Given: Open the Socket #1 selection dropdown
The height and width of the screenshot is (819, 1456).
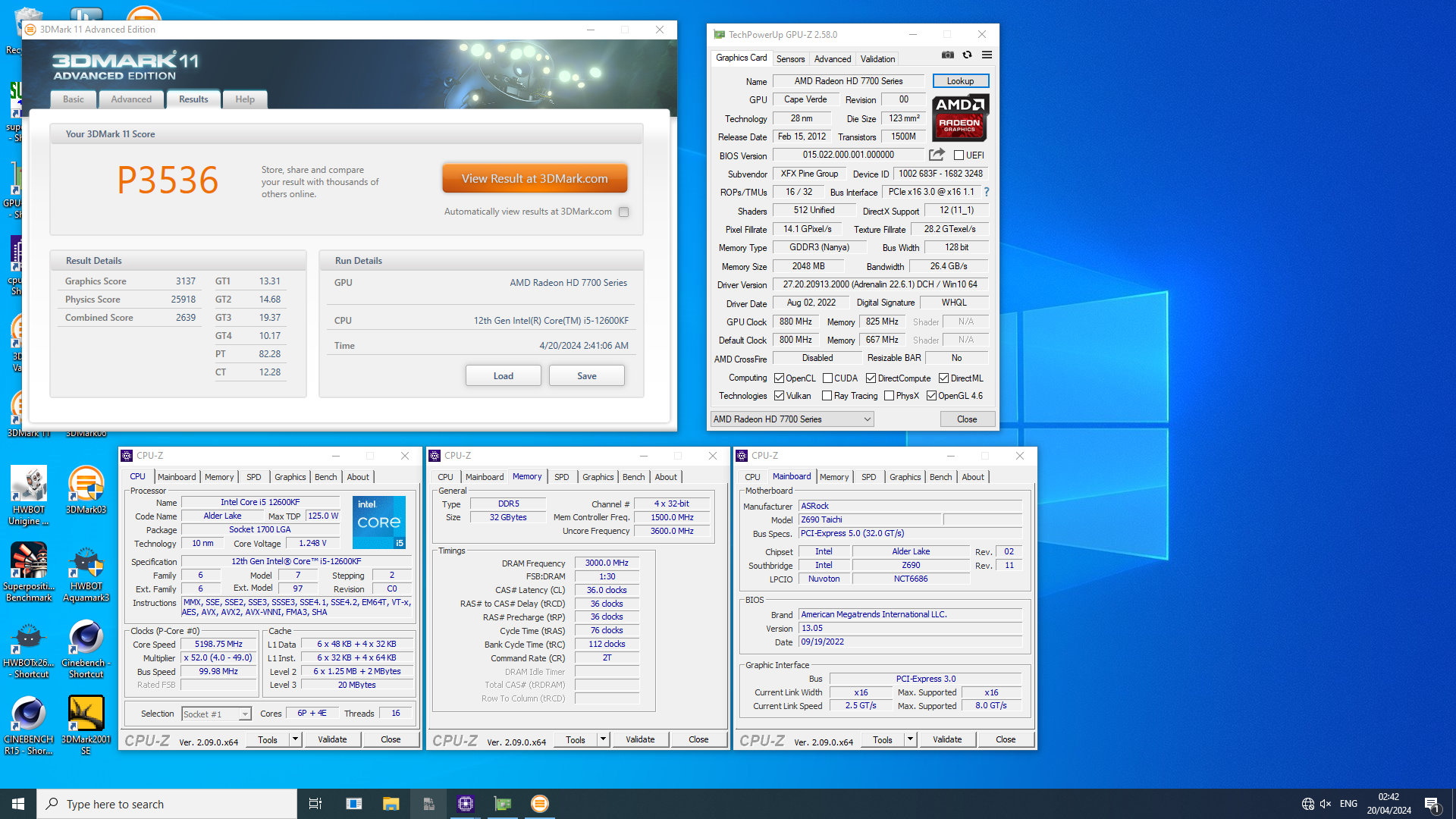Looking at the screenshot, I should click(216, 714).
